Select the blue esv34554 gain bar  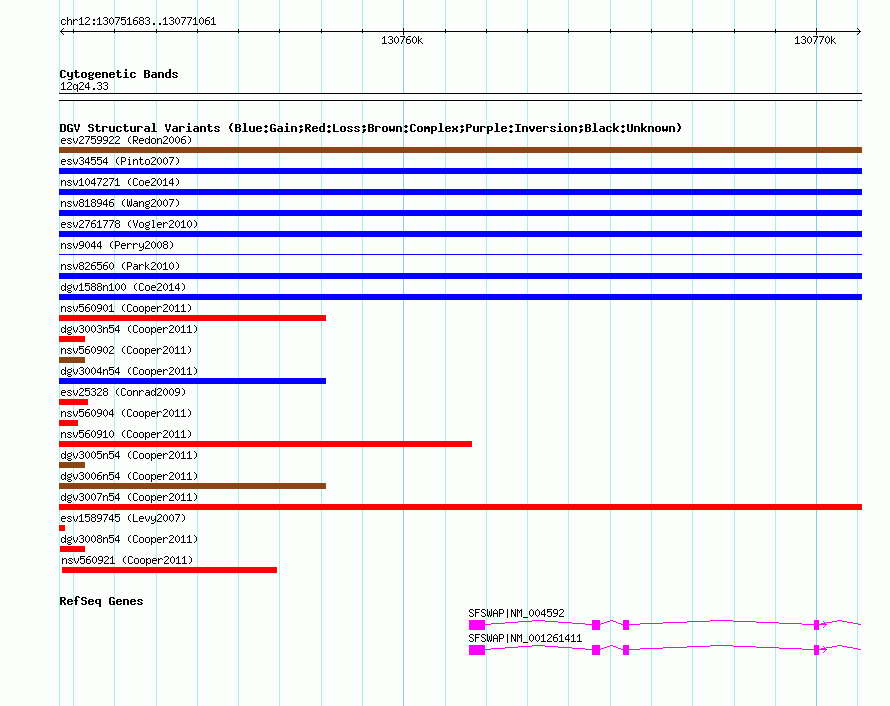460,171
